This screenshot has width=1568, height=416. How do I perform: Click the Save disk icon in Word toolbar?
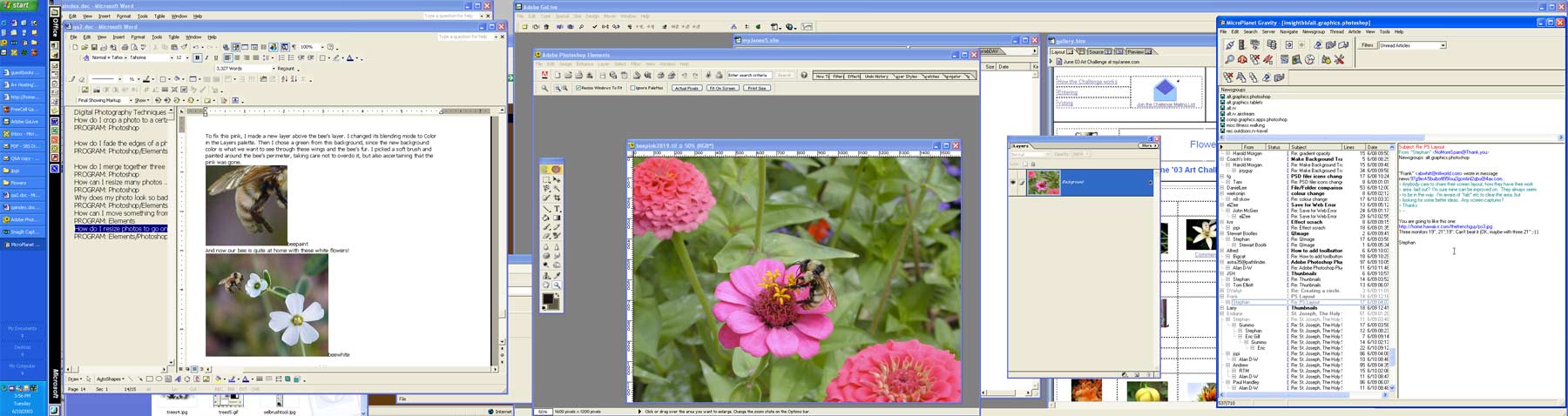94,47
